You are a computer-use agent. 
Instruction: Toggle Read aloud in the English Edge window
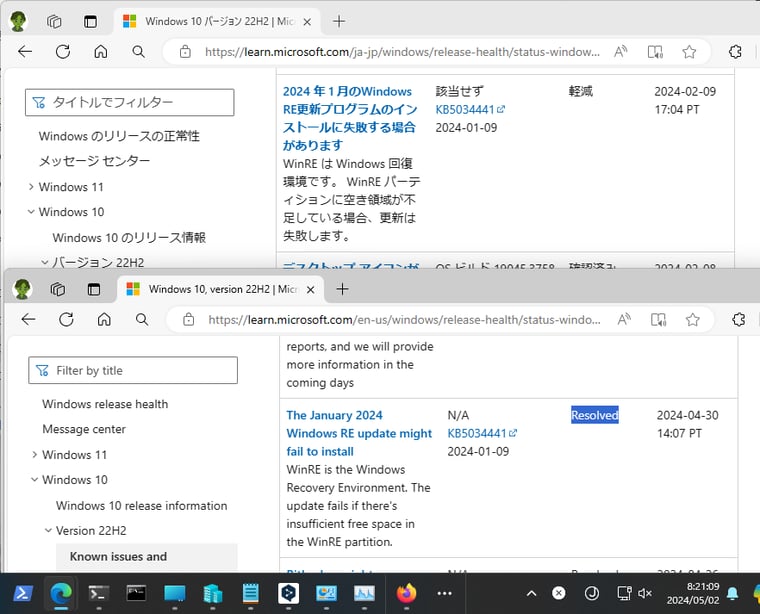[624, 319]
